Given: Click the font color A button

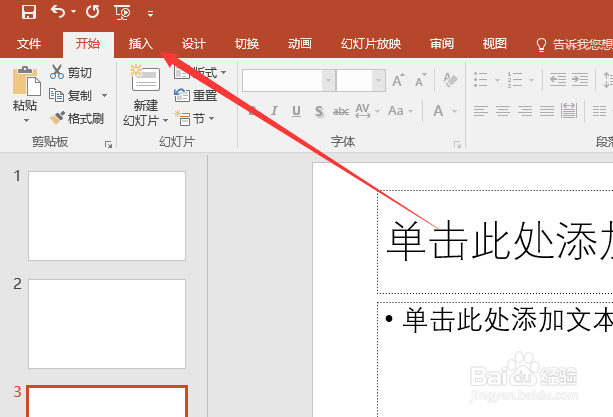Looking at the screenshot, I should coord(439,111).
